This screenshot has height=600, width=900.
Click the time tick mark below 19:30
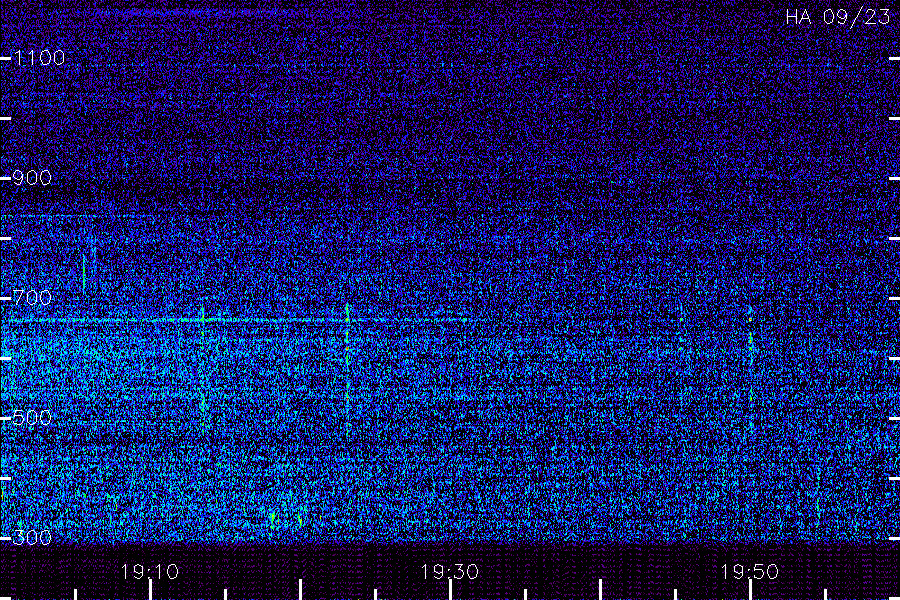pyautogui.click(x=451, y=590)
